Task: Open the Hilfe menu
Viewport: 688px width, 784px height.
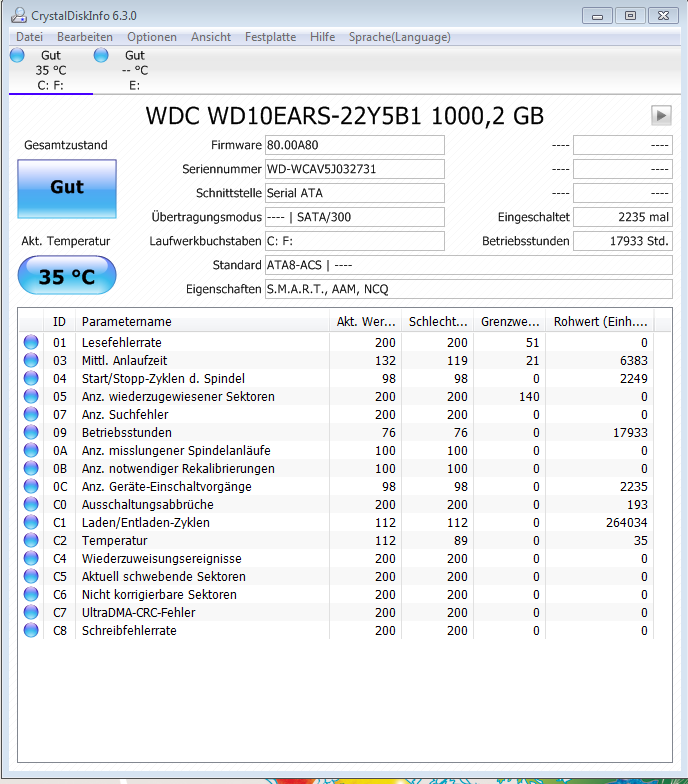Action: [x=322, y=37]
